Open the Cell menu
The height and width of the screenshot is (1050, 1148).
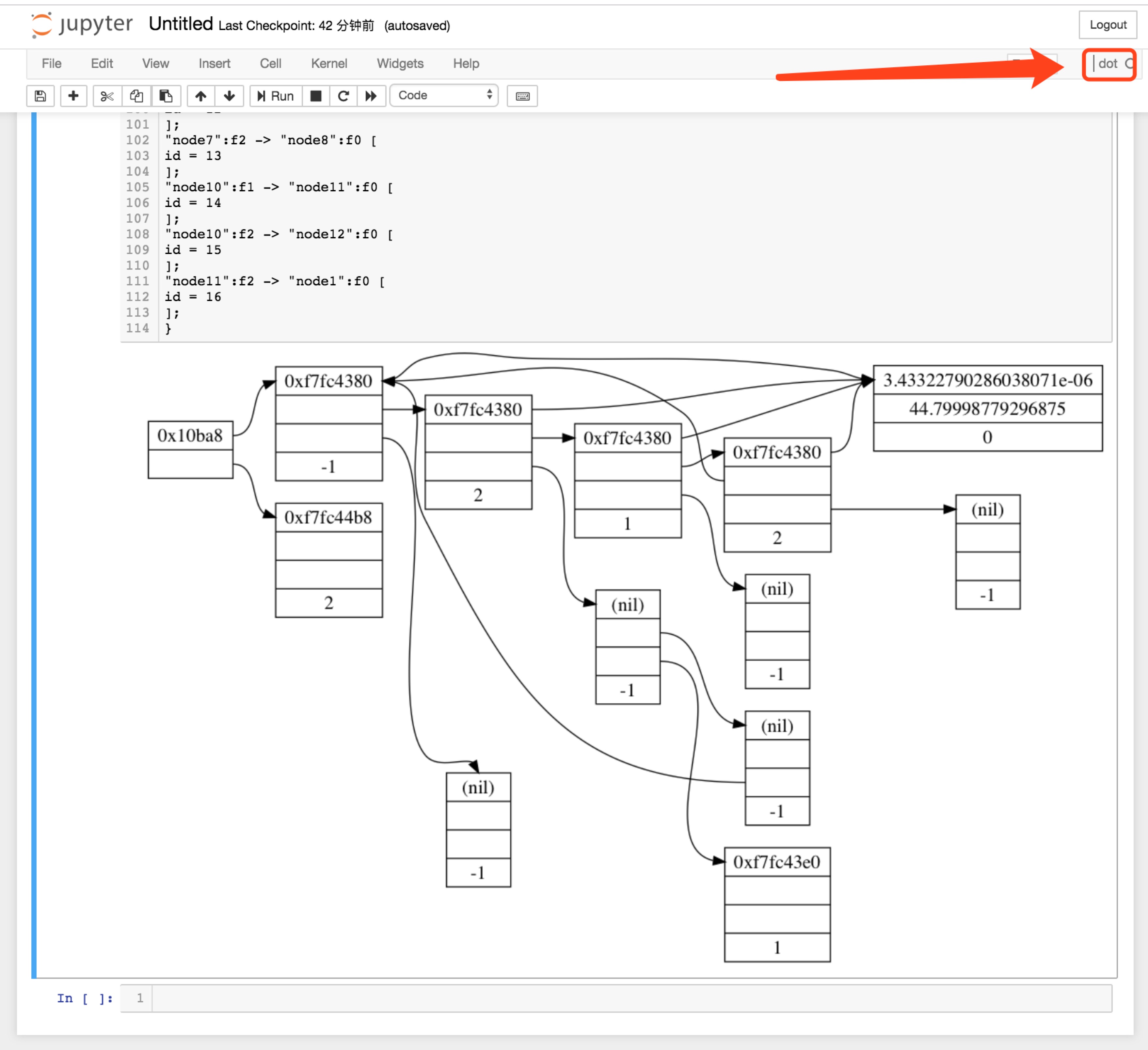(270, 63)
